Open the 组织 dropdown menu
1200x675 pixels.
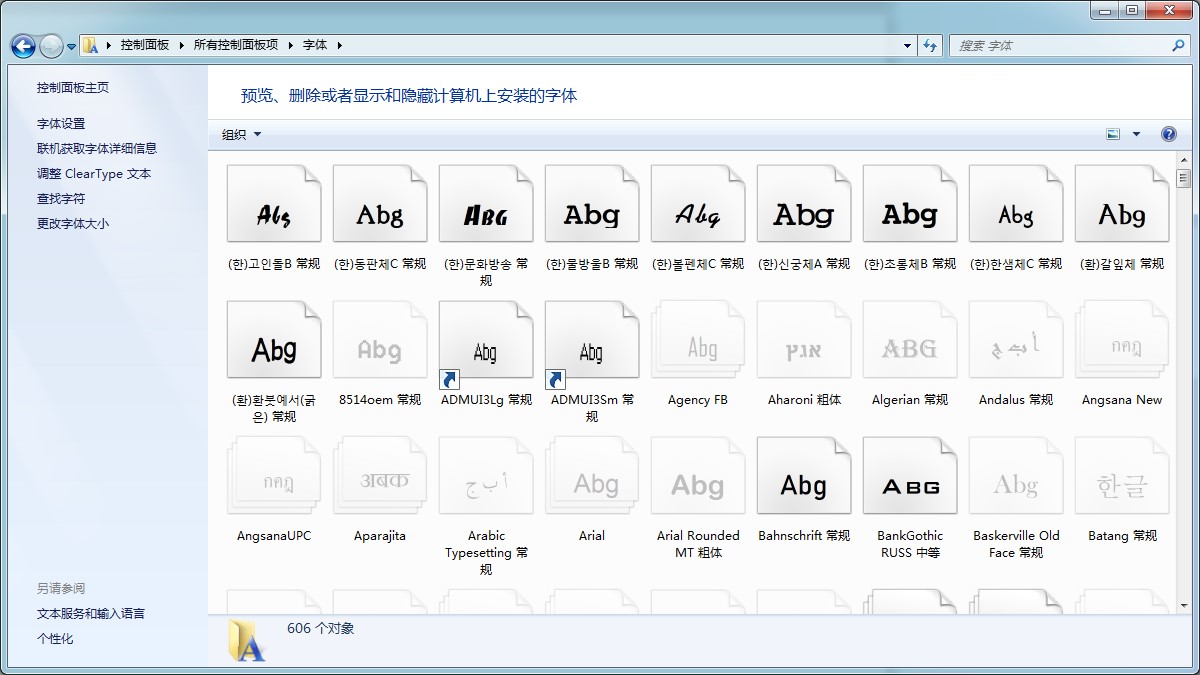tap(241, 134)
